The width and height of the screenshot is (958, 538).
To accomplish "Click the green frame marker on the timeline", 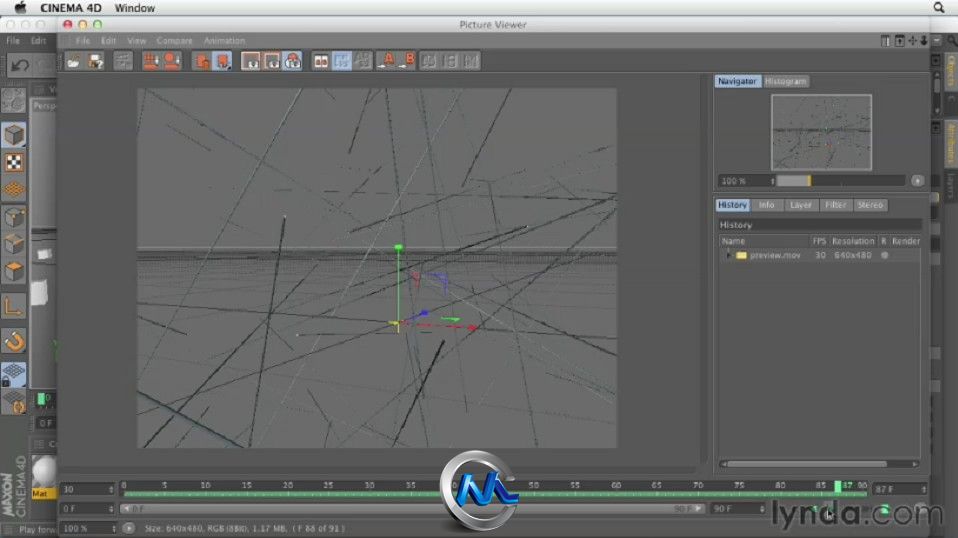I will [838, 486].
